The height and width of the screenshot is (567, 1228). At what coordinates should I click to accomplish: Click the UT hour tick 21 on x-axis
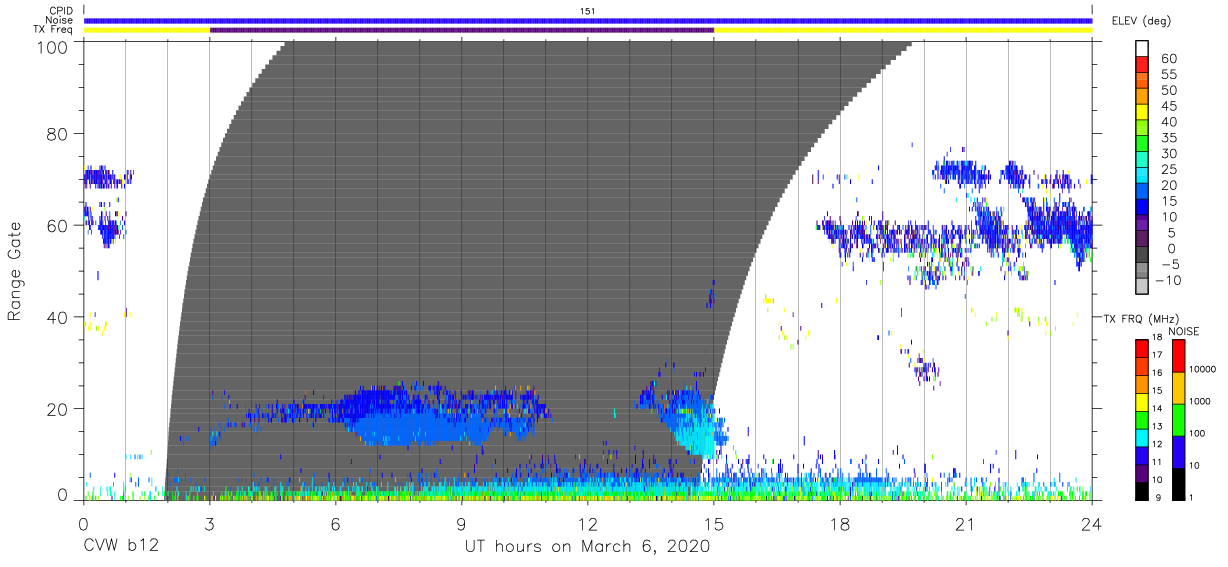[966, 523]
